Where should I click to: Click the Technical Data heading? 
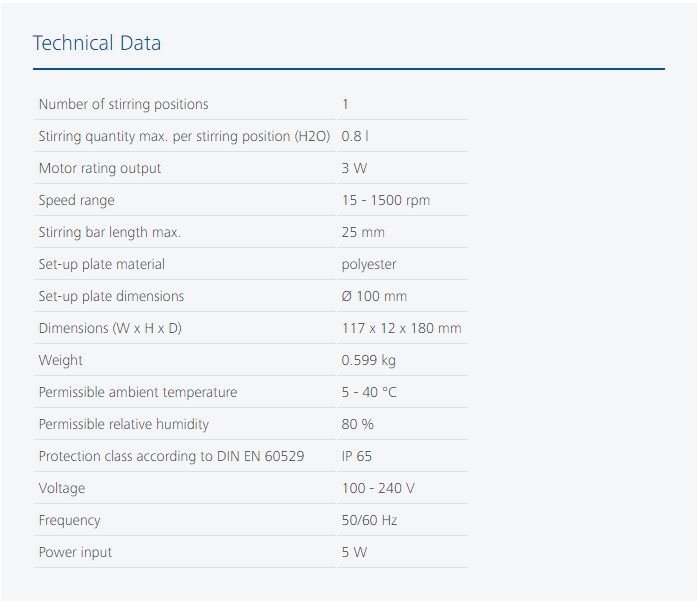pos(97,43)
